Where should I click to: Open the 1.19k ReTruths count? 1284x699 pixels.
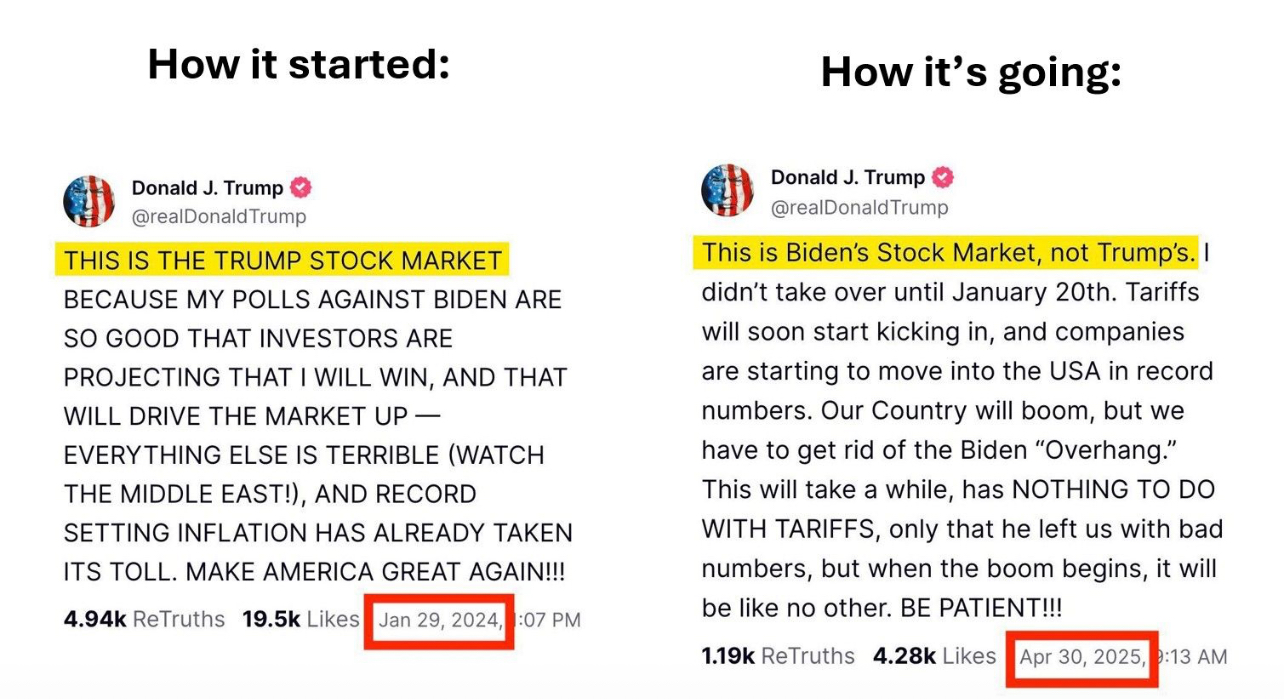(778, 656)
